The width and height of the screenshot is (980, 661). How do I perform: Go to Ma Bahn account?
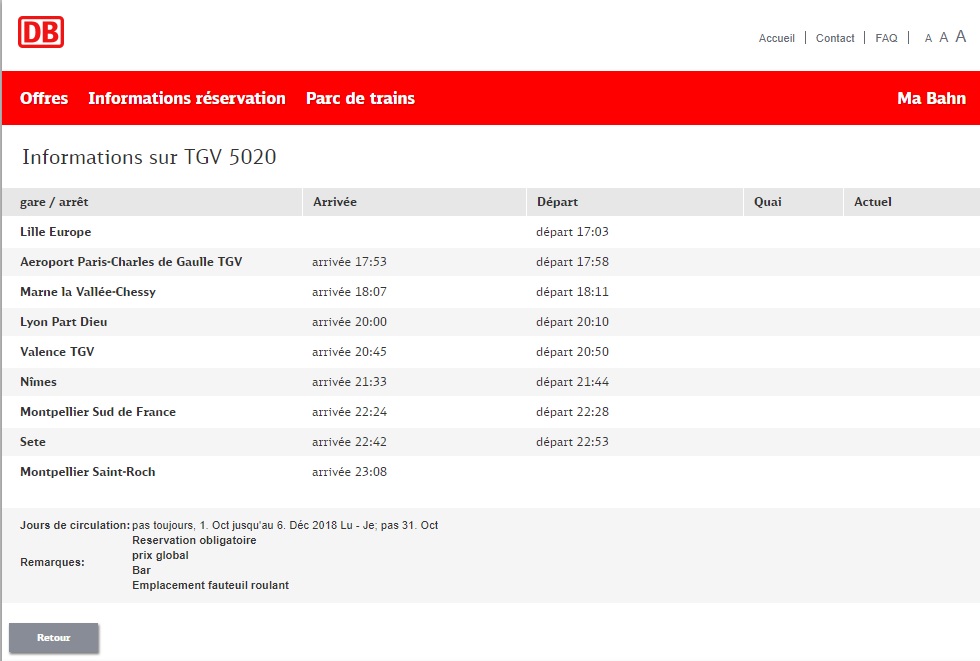pyautogui.click(x=931, y=98)
